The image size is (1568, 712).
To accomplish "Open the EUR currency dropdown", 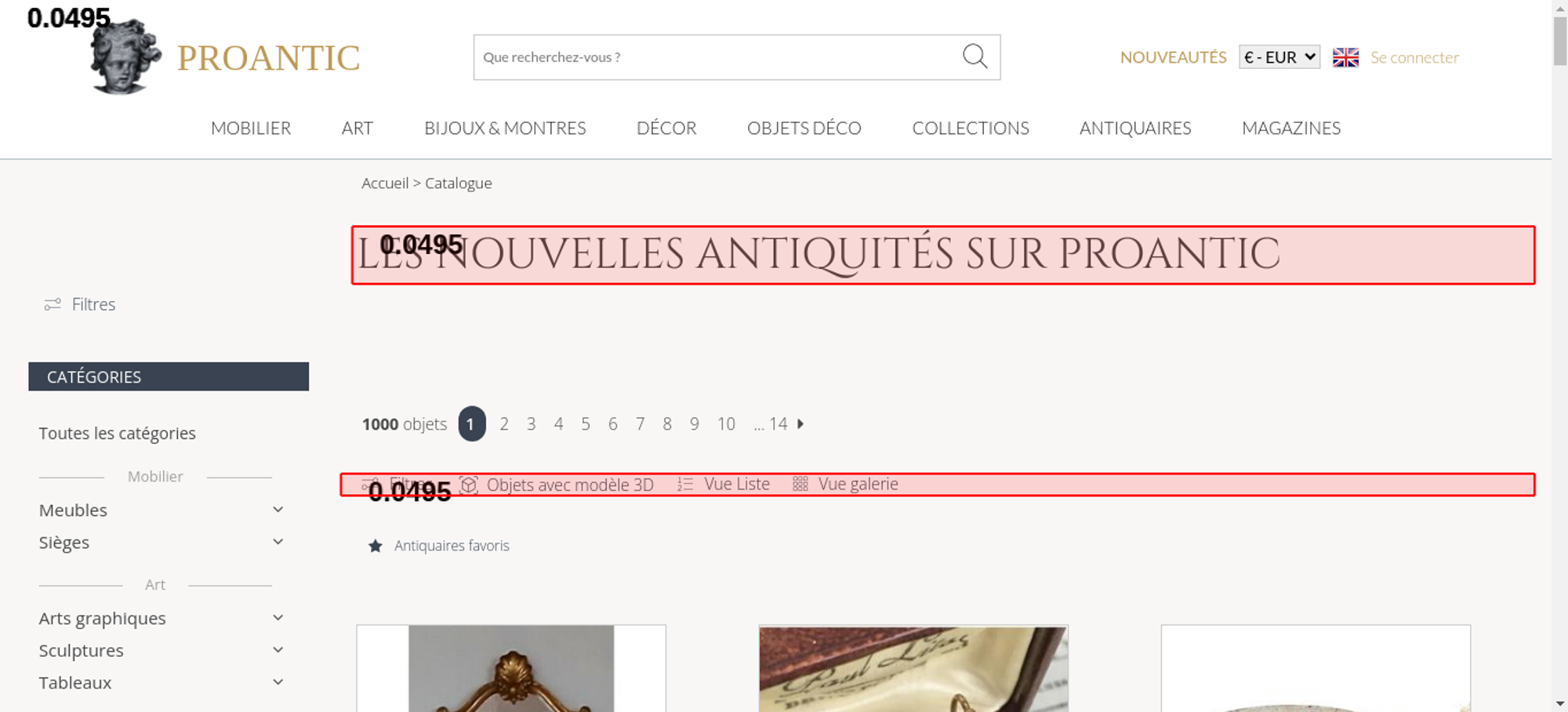I will coord(1279,57).
